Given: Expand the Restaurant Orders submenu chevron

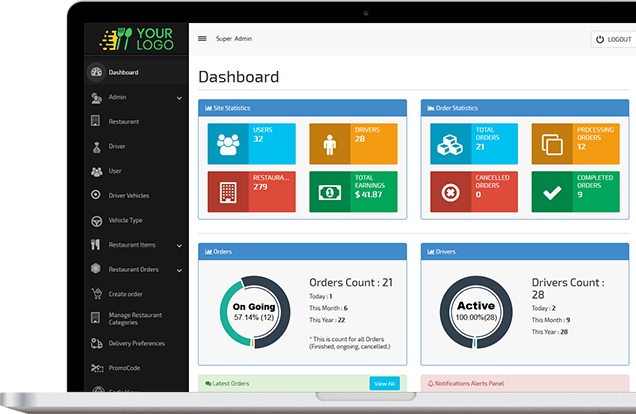Looking at the screenshot, I should coord(179,270).
